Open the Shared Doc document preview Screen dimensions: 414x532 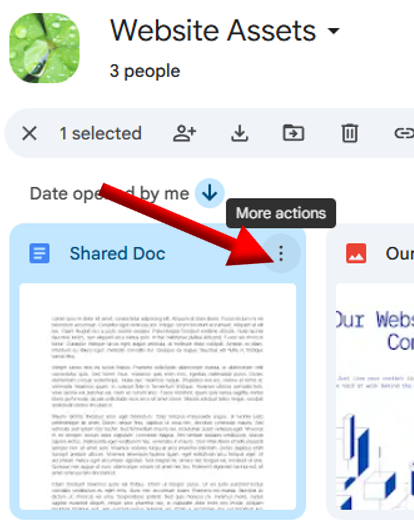[x=158, y=396]
